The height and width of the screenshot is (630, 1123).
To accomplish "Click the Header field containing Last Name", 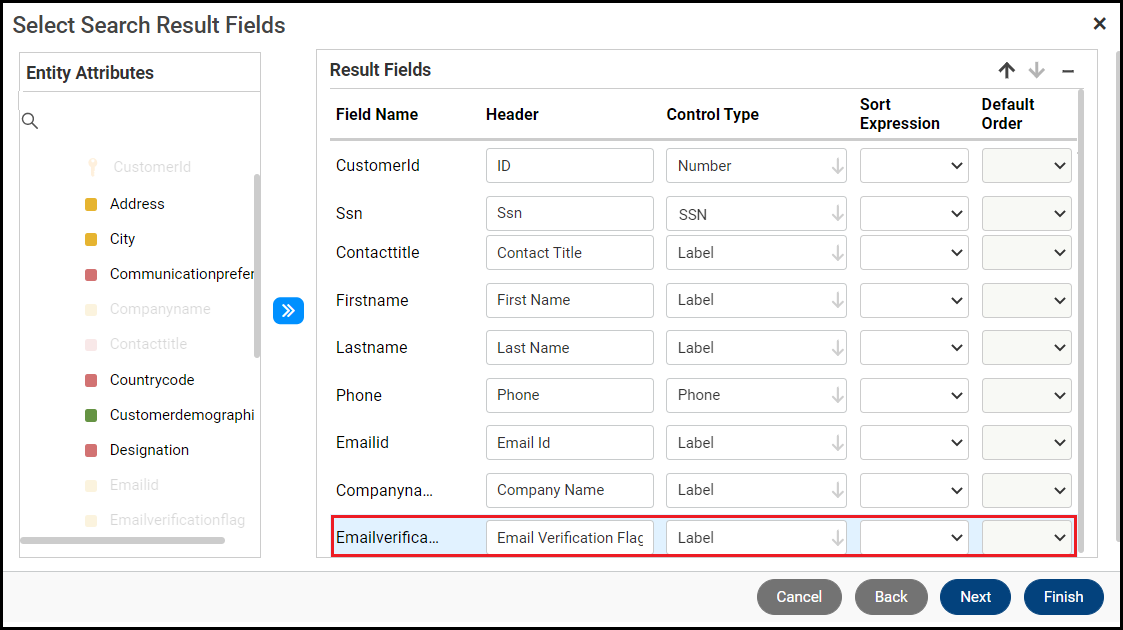I will pos(569,348).
